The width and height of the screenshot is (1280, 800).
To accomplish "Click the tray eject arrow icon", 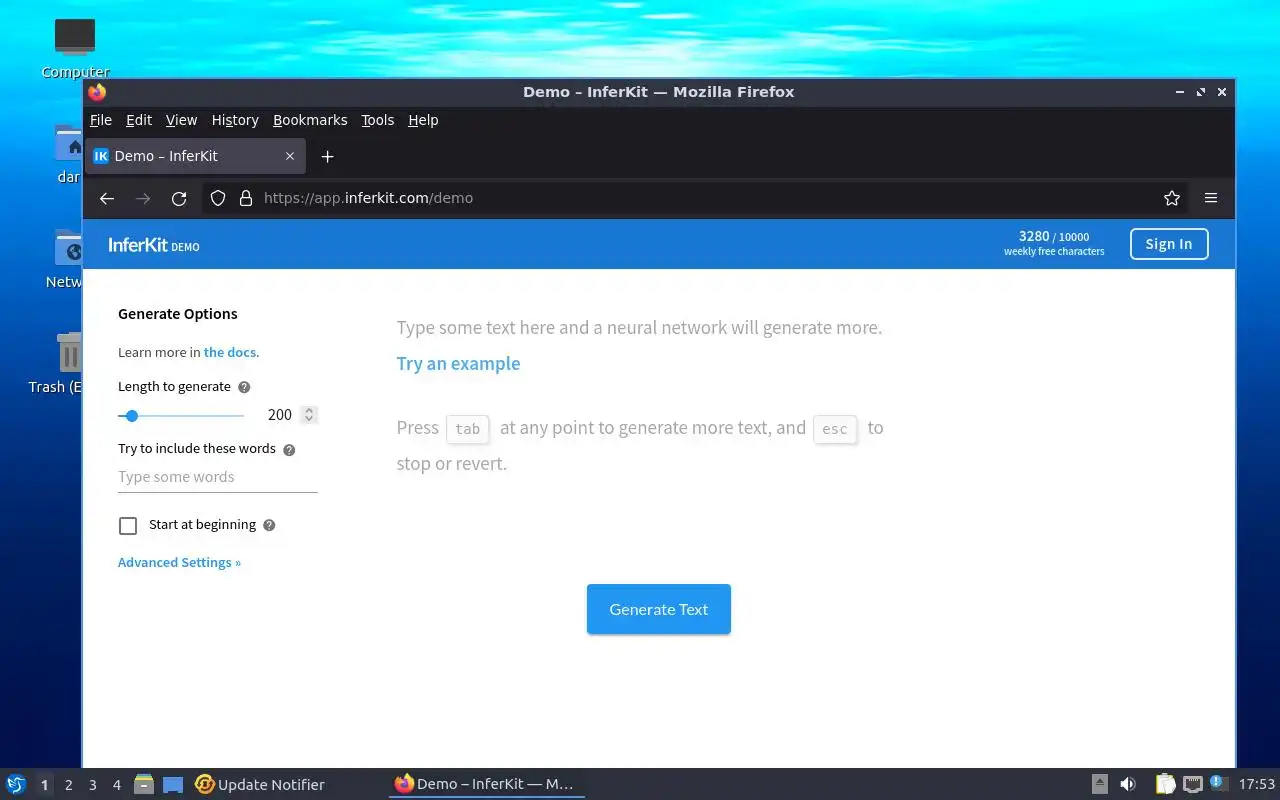I will coord(1099,784).
